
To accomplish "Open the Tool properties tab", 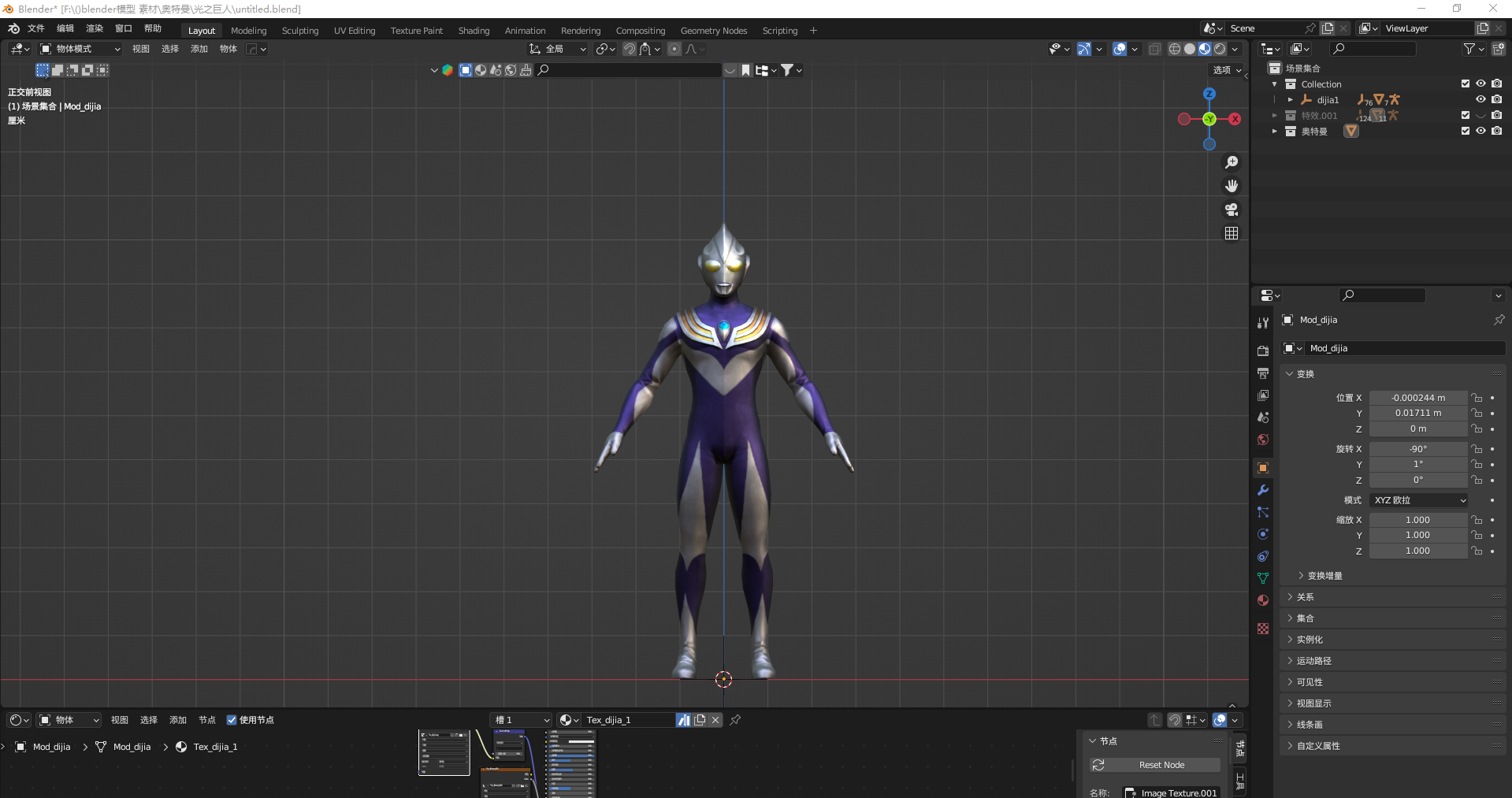I will (1263, 323).
